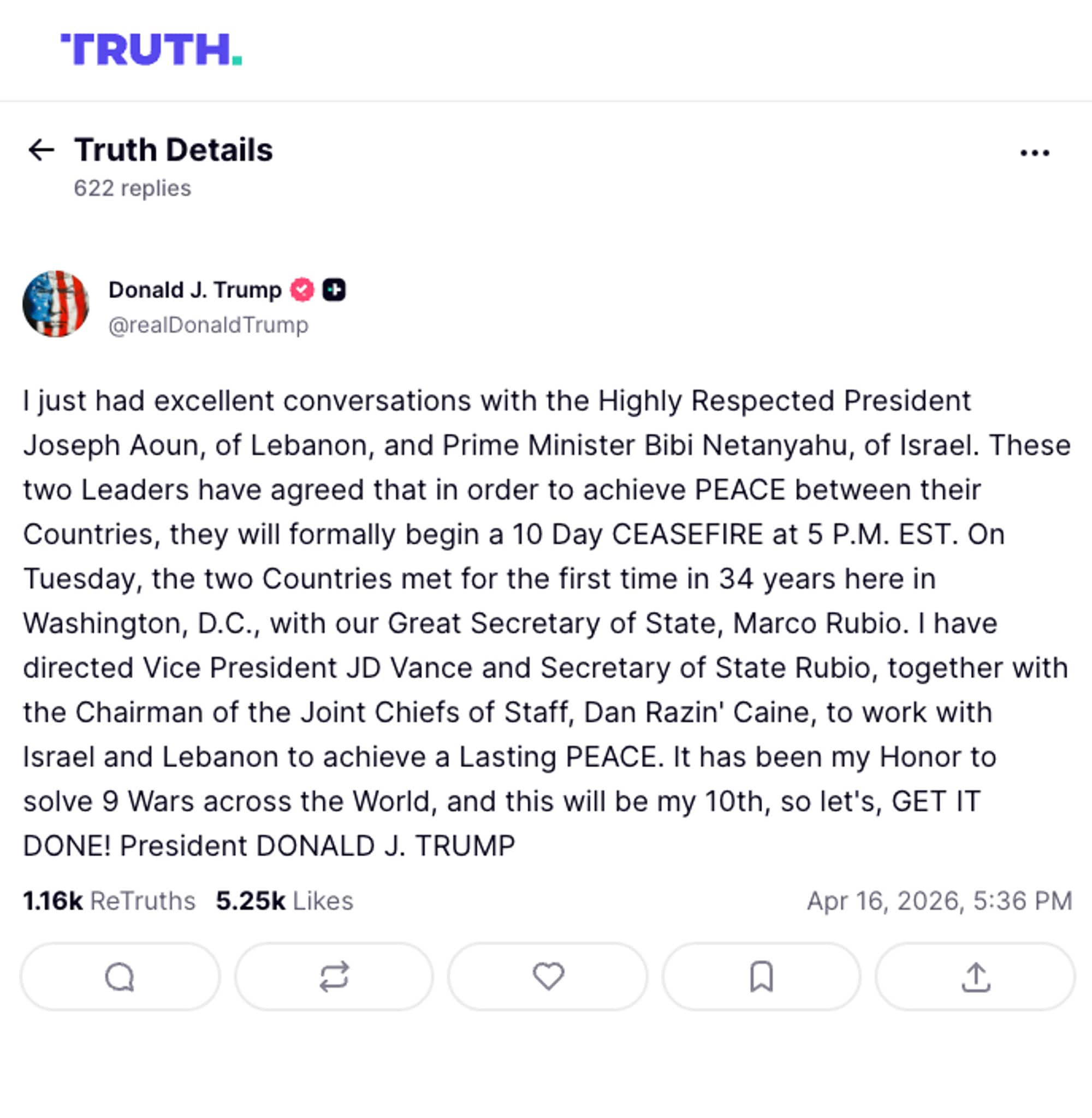
Task: Like the post with heart button
Action: point(548,977)
